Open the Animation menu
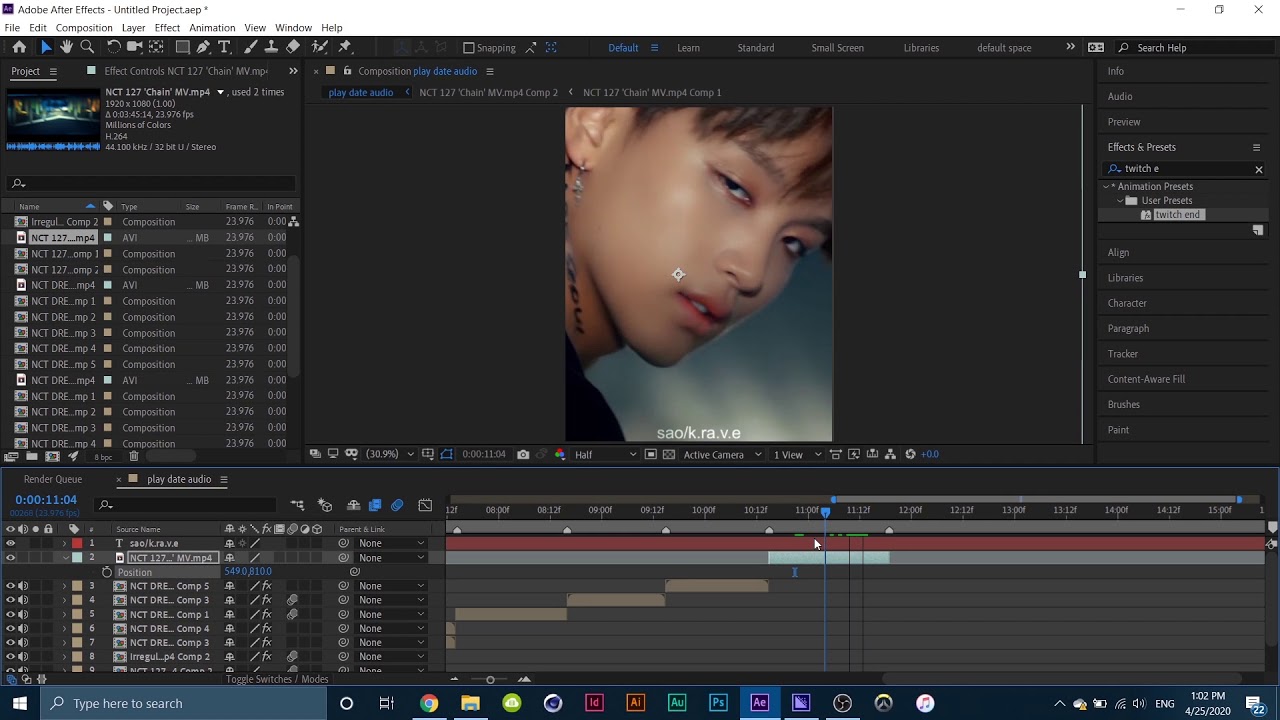 [x=212, y=27]
